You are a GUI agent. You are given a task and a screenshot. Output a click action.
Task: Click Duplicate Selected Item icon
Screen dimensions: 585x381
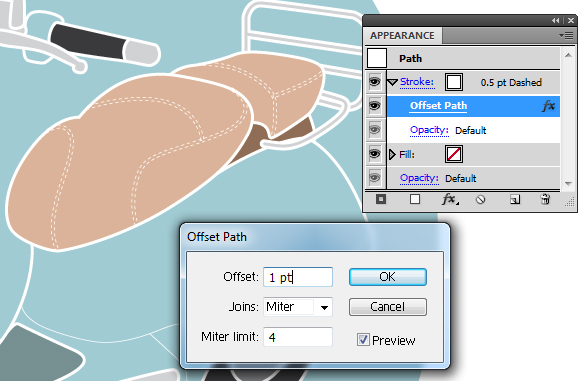[515, 200]
